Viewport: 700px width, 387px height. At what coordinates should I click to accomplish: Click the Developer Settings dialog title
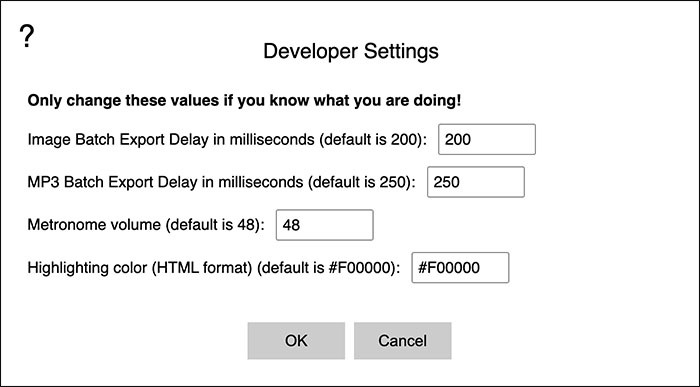click(351, 51)
